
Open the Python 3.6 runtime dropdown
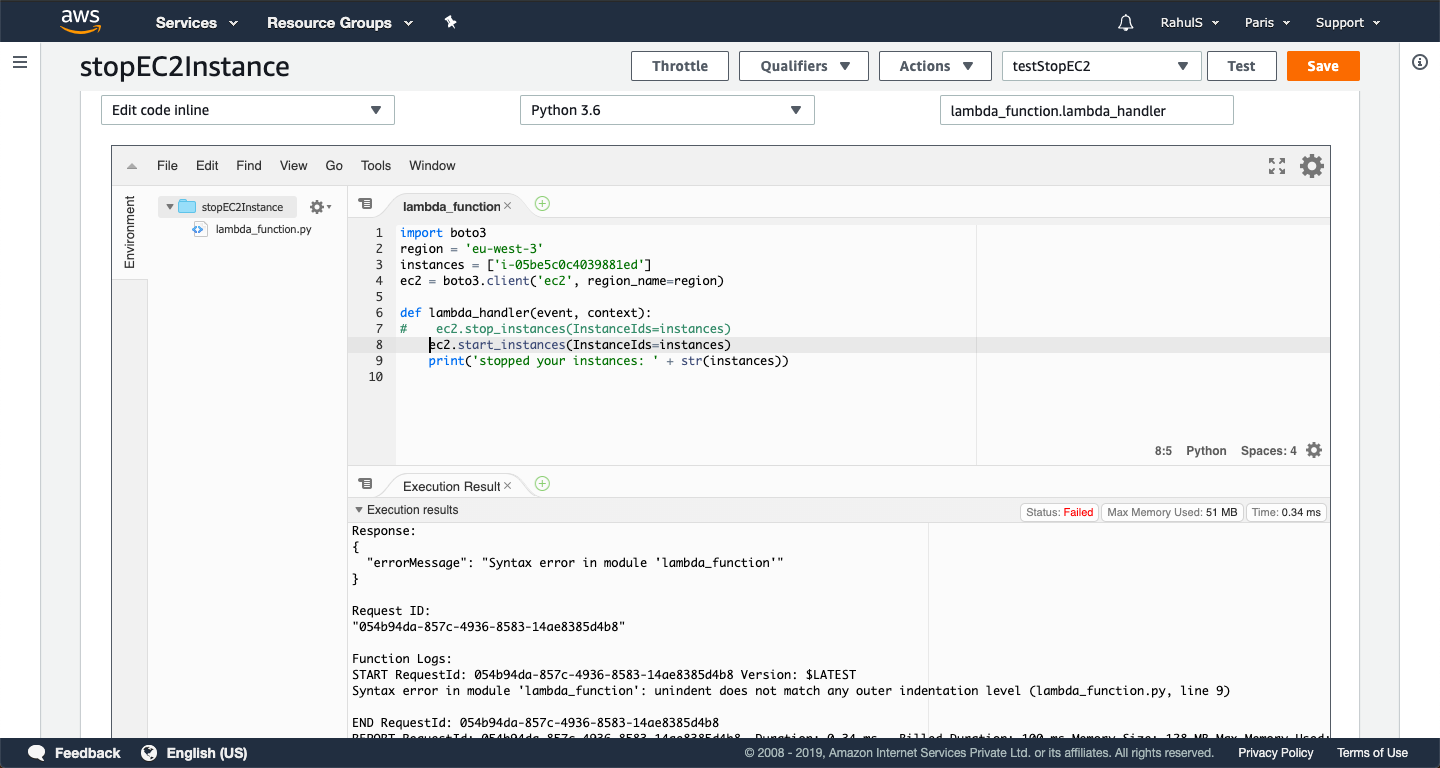point(667,110)
